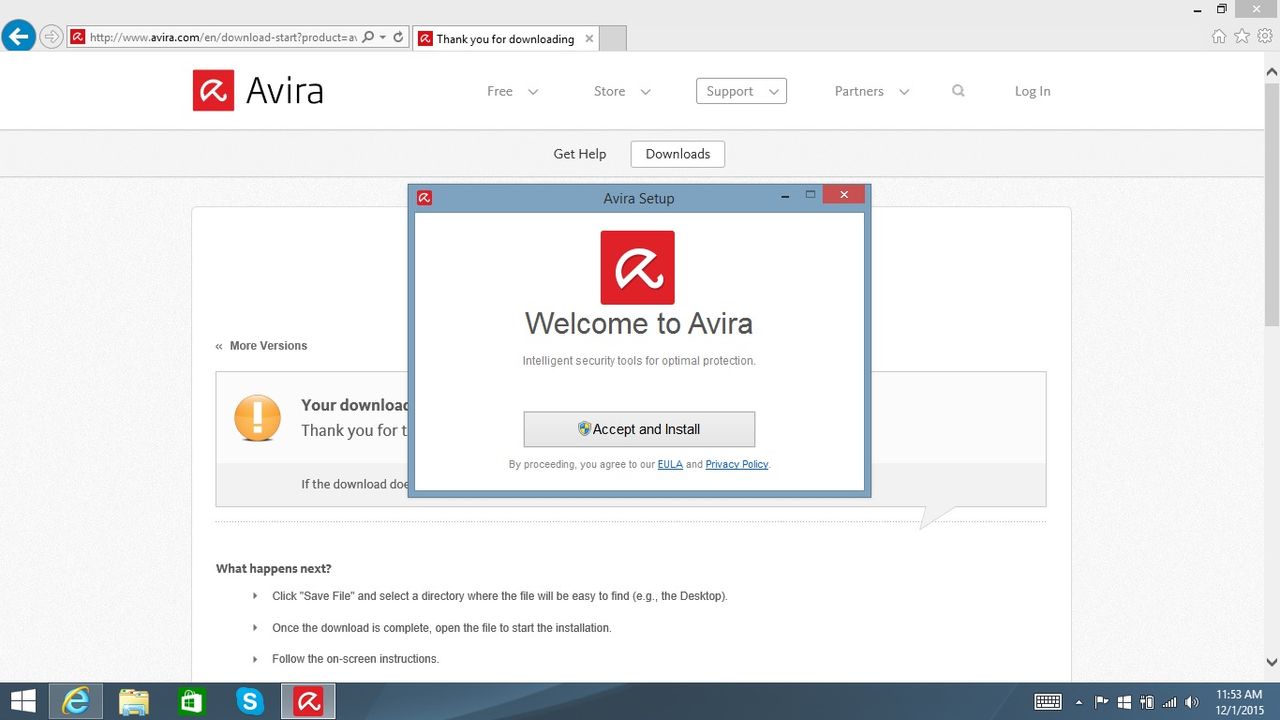Click the "Once the download is complete" instruction line
This screenshot has width=1280, height=720.
pyautogui.click(x=442, y=628)
